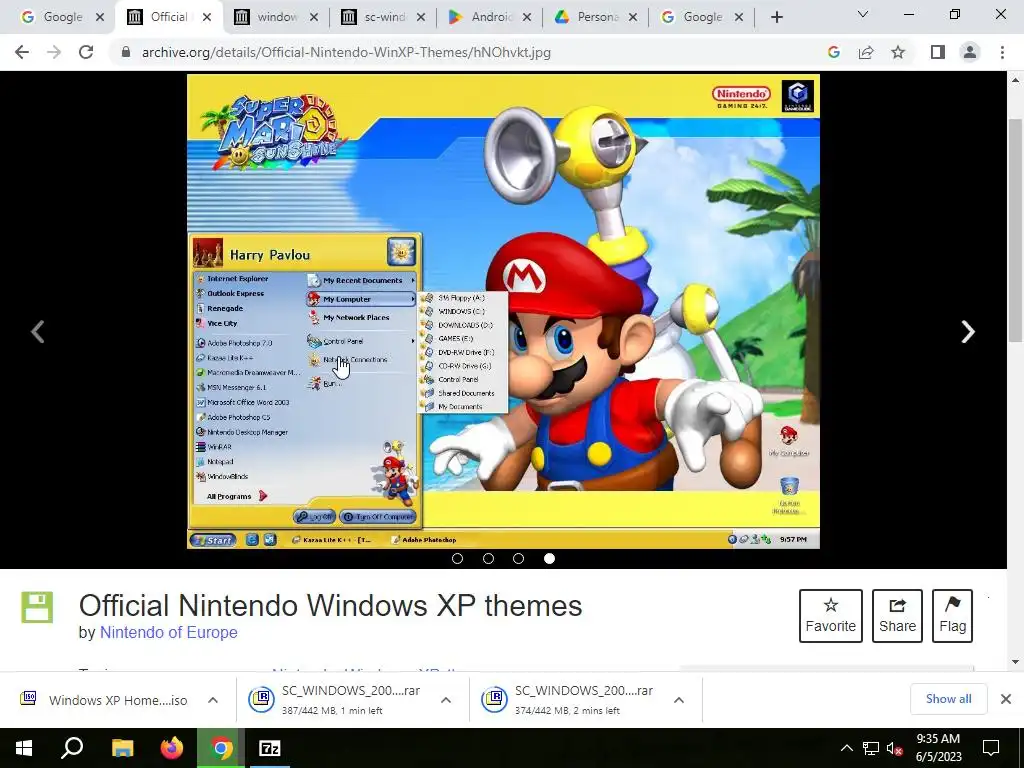Expand options for 374/442 MB download

pyautogui.click(x=679, y=700)
